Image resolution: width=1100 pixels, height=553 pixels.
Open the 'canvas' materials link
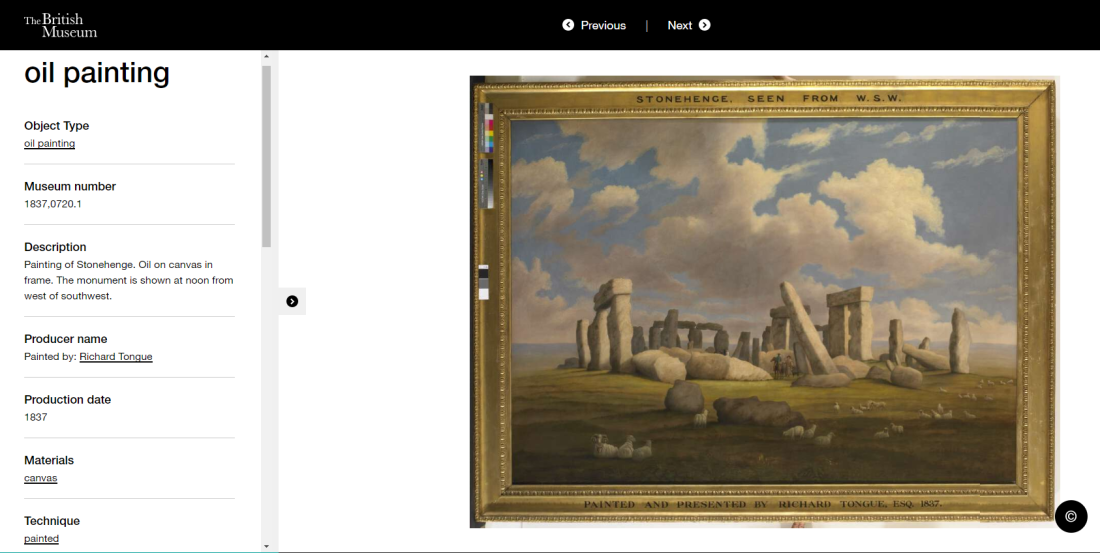coord(41,478)
